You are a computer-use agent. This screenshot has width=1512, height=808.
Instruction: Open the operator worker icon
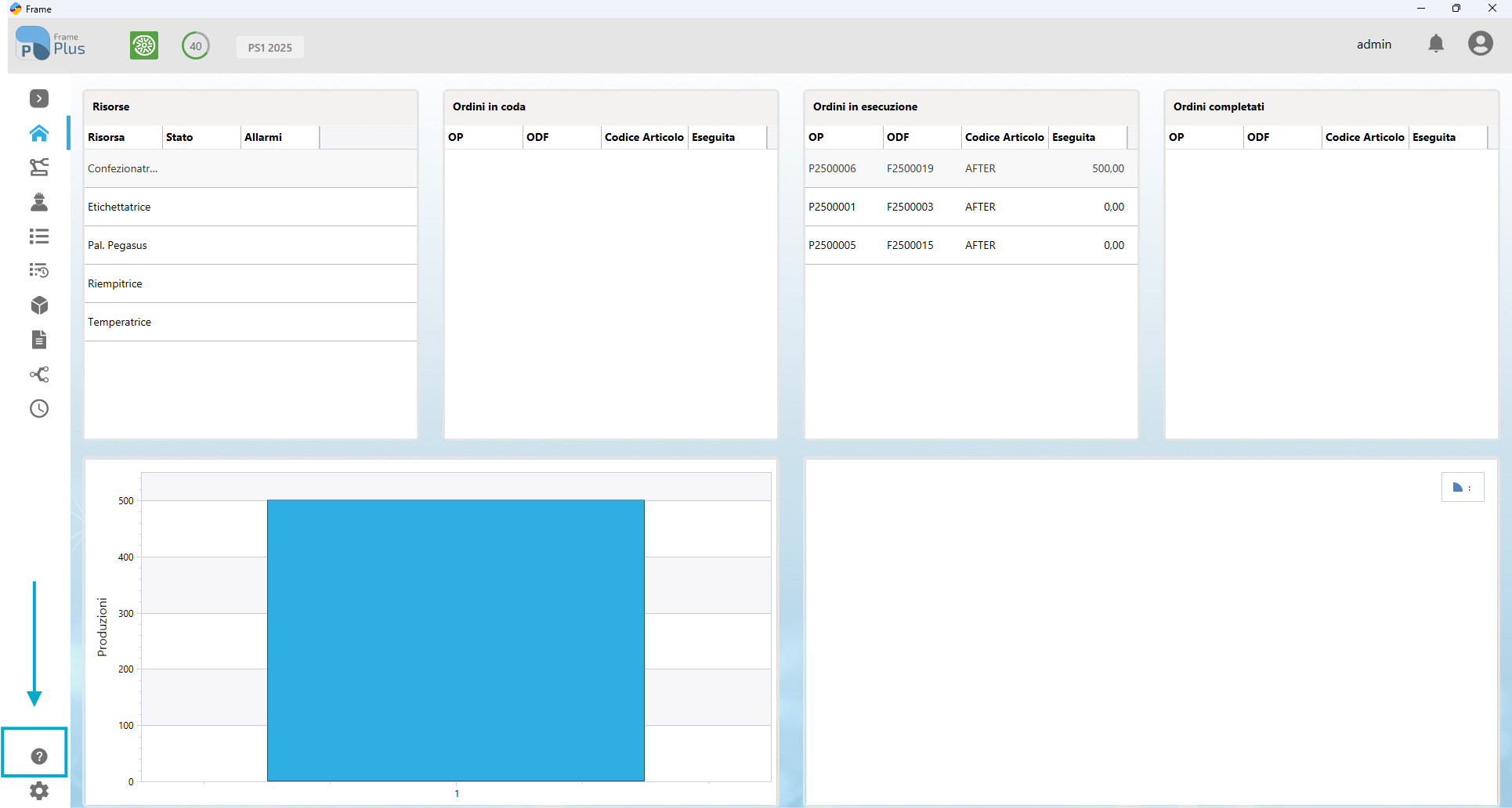pos(39,202)
